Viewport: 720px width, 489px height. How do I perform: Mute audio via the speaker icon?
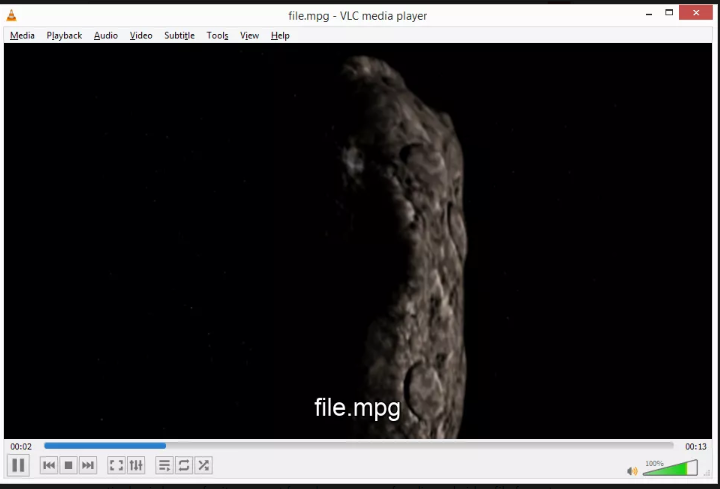click(x=632, y=471)
